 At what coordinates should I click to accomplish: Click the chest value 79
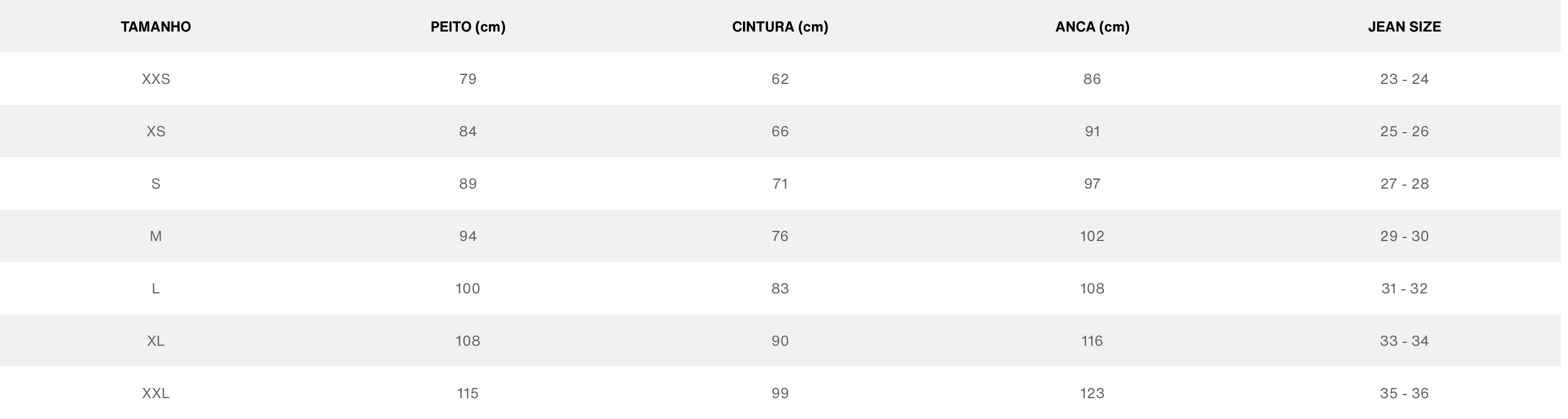click(x=468, y=79)
